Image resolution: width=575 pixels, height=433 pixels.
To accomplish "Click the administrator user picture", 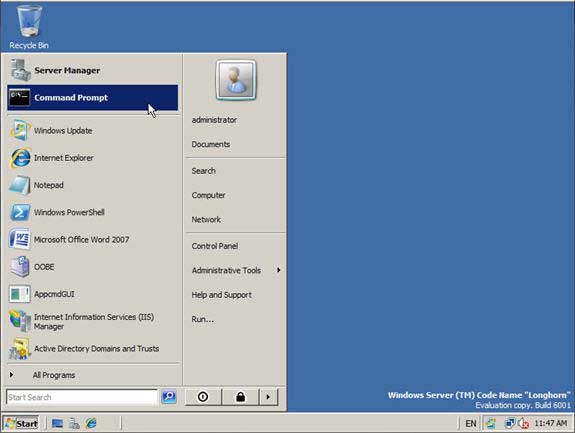I will 236,80.
